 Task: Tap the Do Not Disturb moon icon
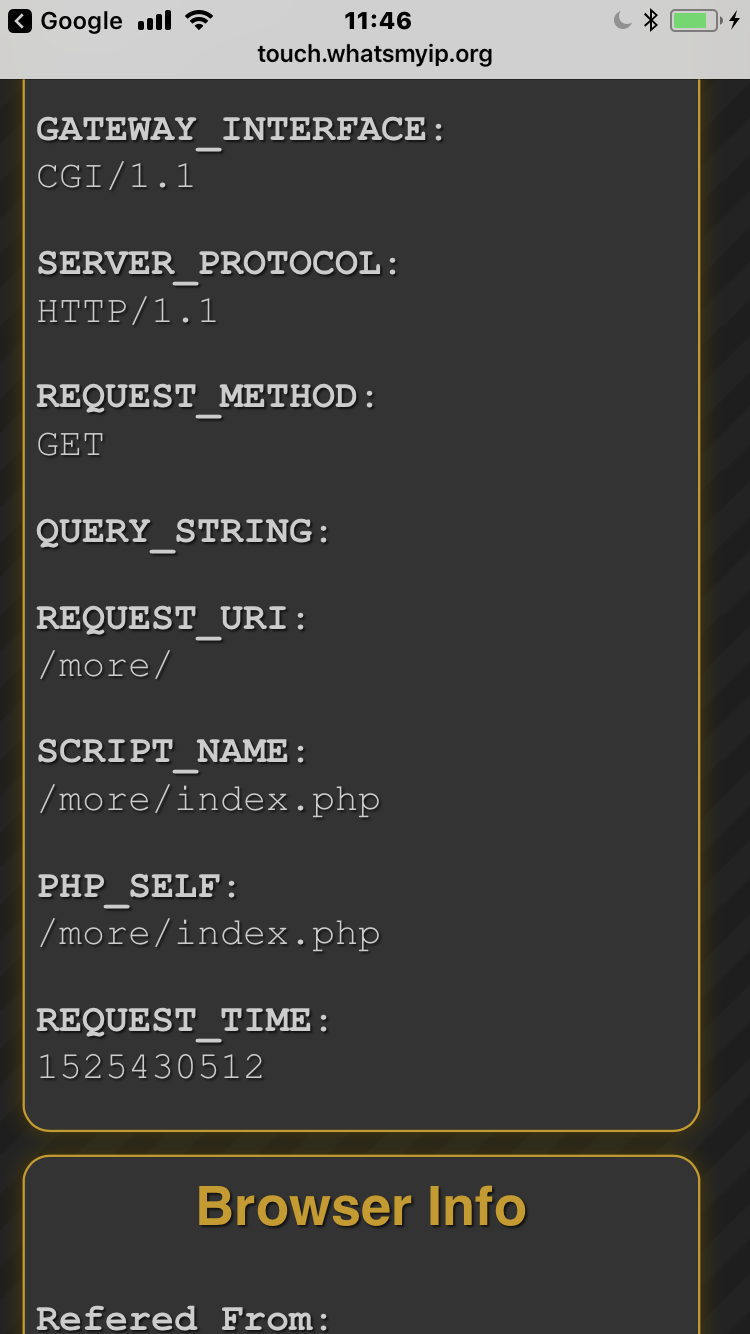pos(621,18)
